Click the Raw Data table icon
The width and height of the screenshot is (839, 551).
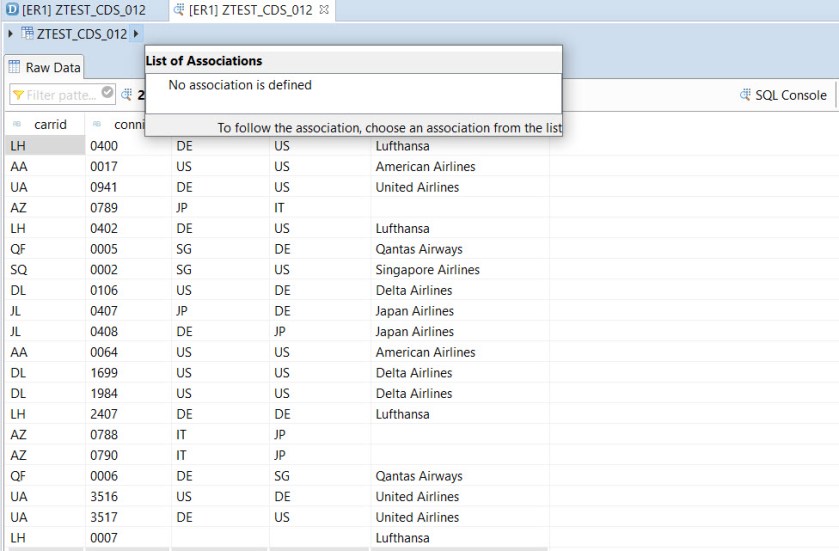[x=15, y=68]
